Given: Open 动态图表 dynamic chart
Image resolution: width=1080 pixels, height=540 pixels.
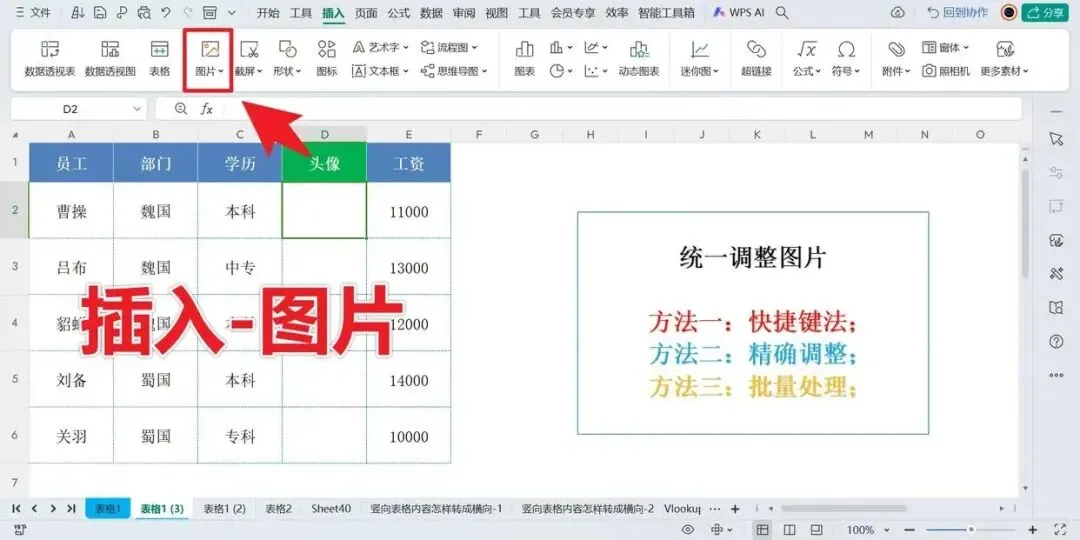Looking at the screenshot, I should (639, 58).
